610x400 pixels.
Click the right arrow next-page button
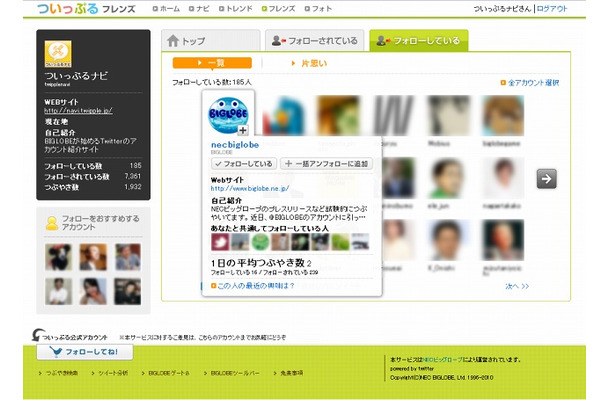pos(547,179)
